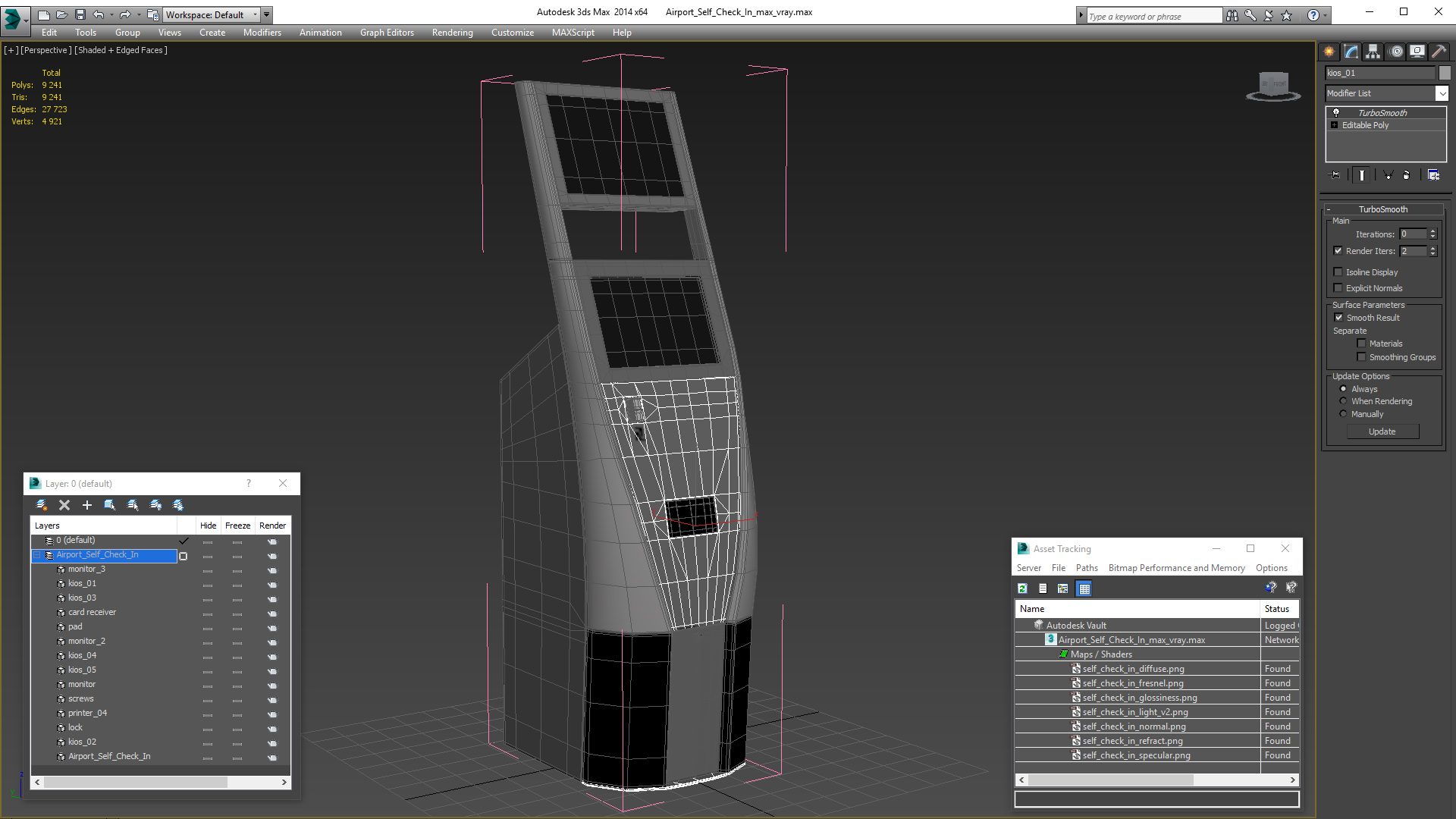Open Bitmap Performance and Memory menu
This screenshot has width=1456, height=819.
(x=1176, y=568)
